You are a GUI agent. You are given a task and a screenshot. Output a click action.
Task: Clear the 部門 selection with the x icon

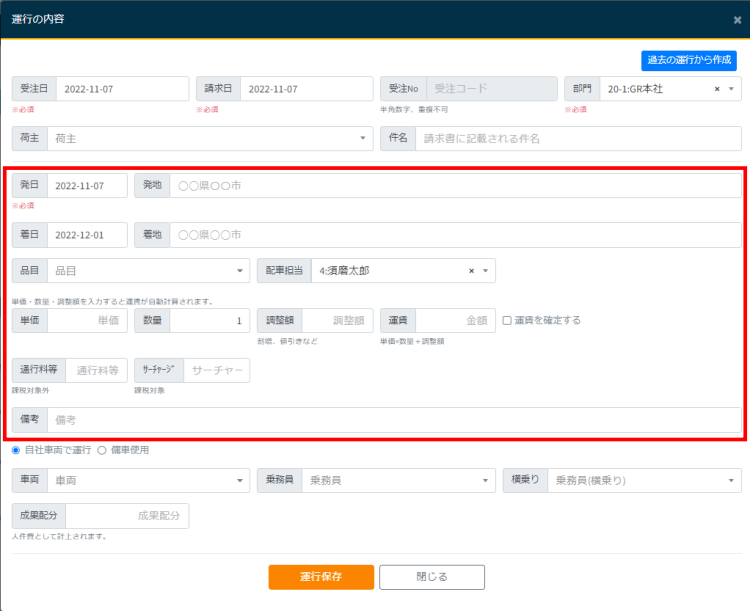pyautogui.click(x=717, y=89)
